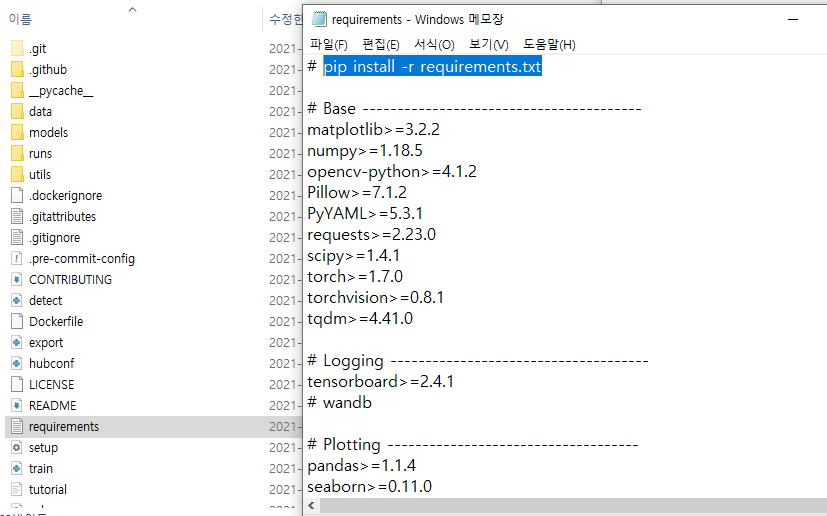Collapse sort arrow above 이름 column
The image size is (827, 516).
pyautogui.click(x=133, y=9)
